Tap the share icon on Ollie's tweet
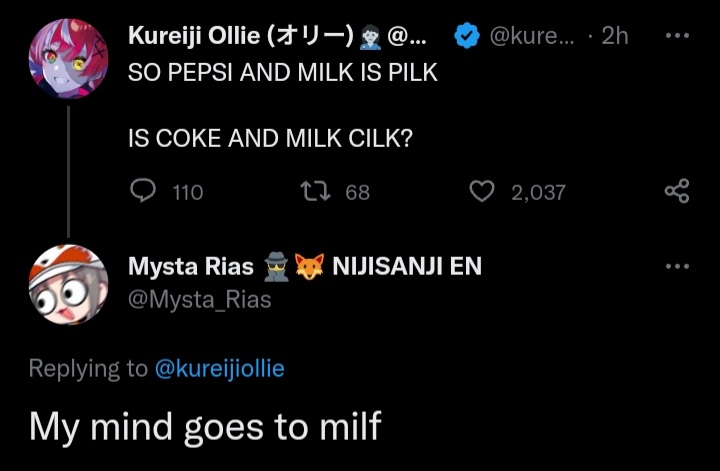The width and height of the screenshot is (720, 471). click(677, 191)
